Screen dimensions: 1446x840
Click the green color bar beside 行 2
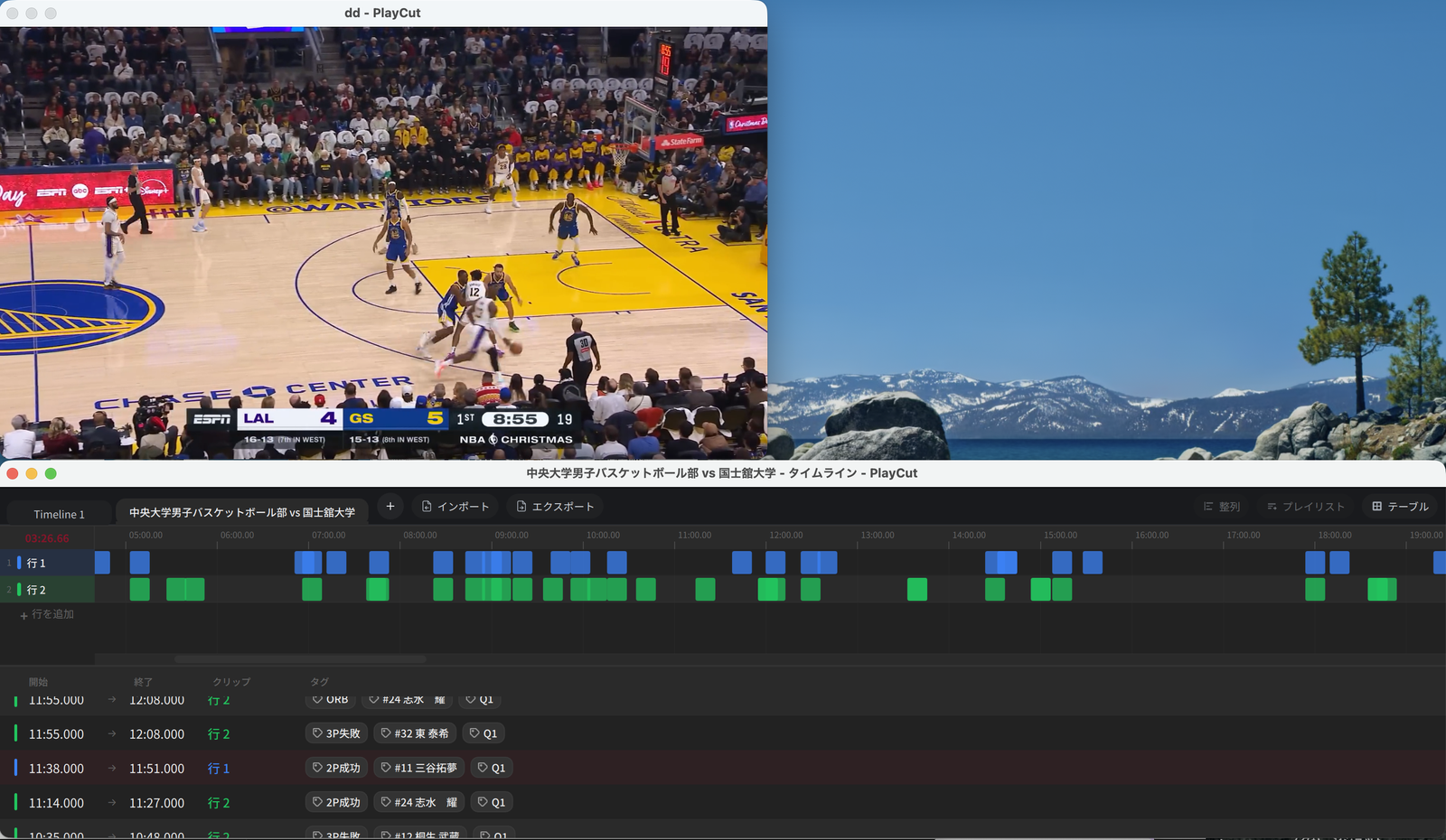click(19, 590)
